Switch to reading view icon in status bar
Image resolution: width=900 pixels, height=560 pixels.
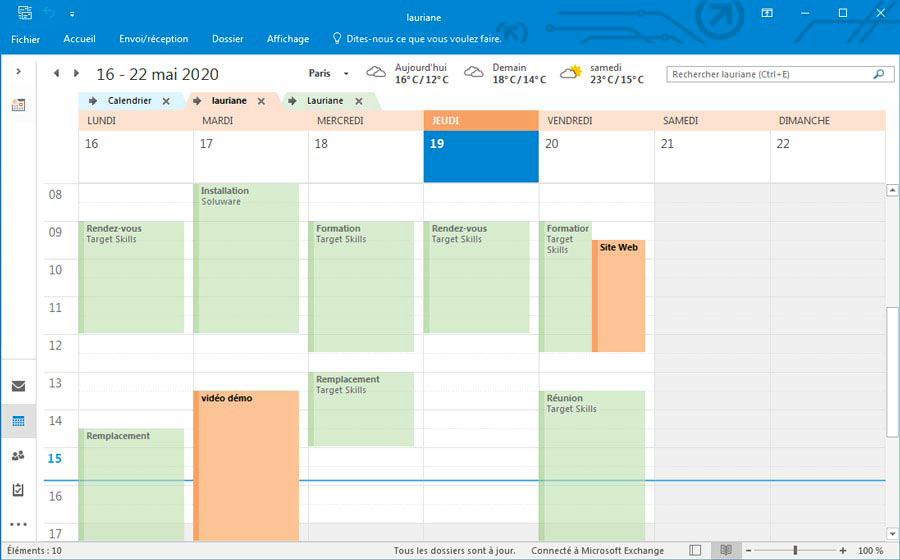pos(726,550)
